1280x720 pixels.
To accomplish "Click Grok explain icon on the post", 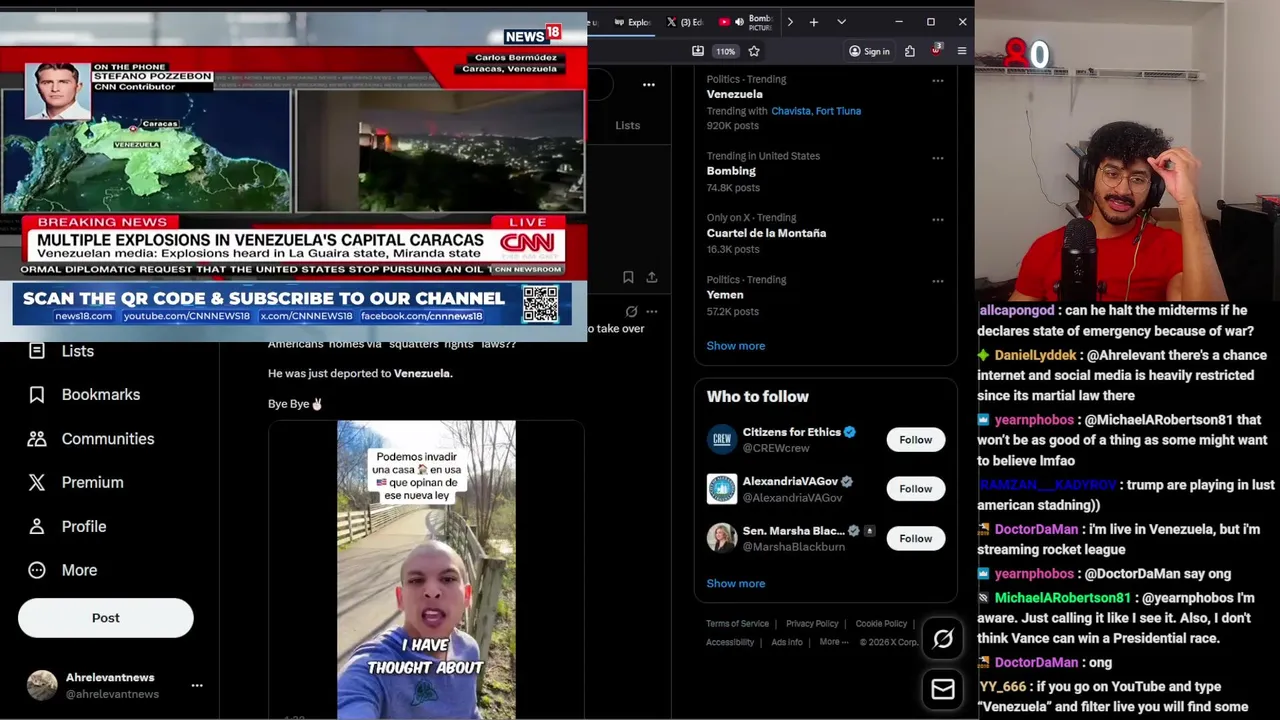I will [x=631, y=311].
